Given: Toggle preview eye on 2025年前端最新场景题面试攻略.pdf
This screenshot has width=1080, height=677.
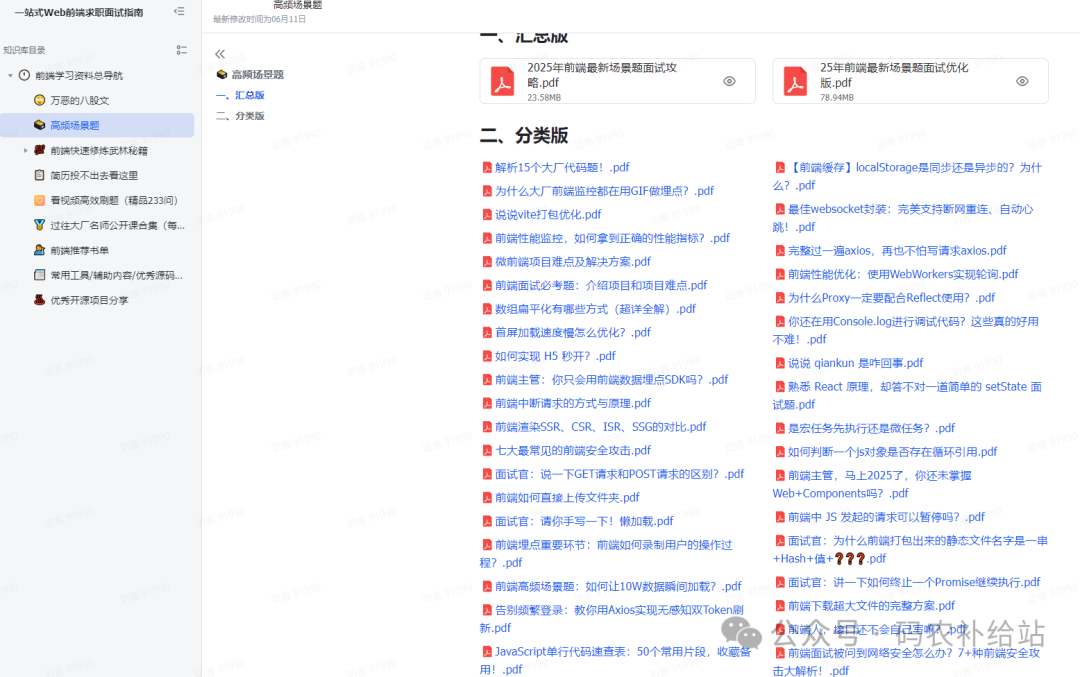Looking at the screenshot, I should point(729,81).
